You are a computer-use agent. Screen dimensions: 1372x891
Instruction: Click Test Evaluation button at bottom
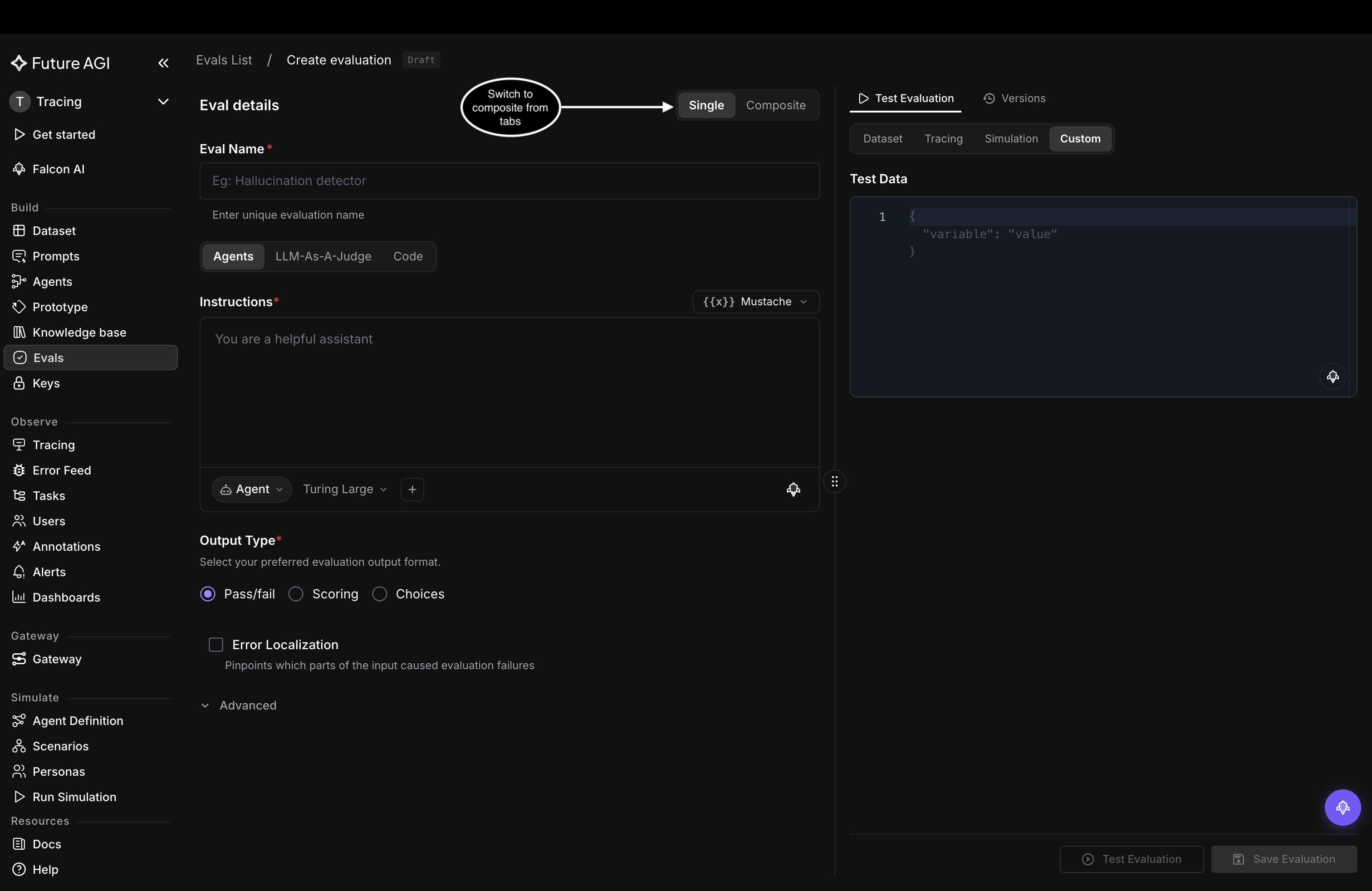(1131, 858)
